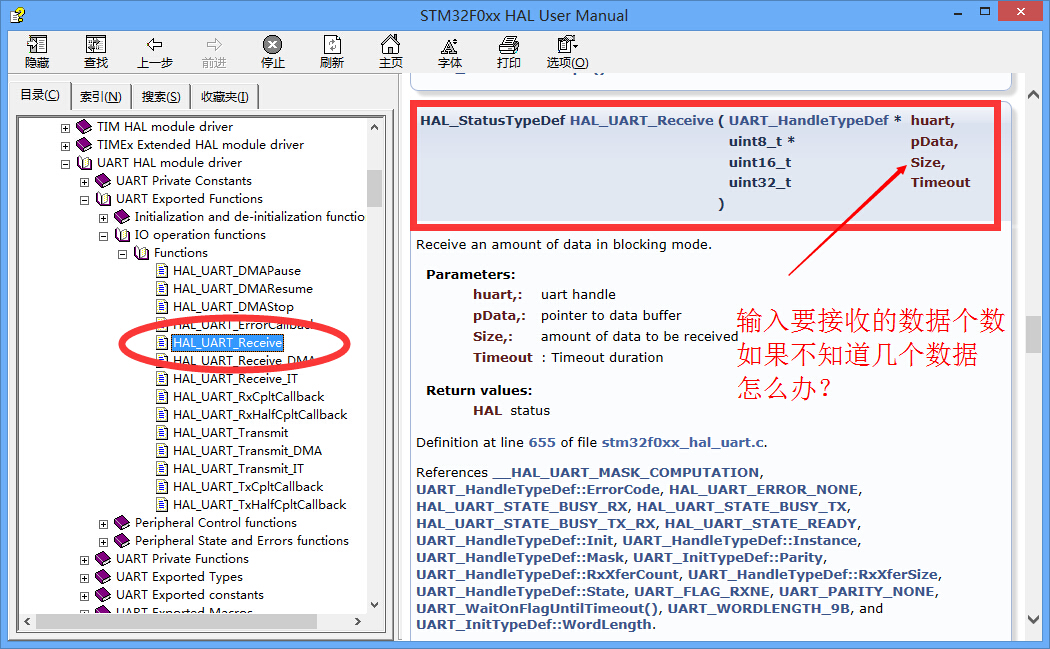Expand the Peripheral State and Errors functions node

point(103,543)
